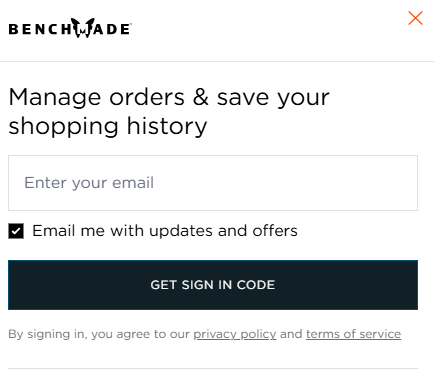Open the privacy policy link
The image size is (435, 383).
pos(235,334)
